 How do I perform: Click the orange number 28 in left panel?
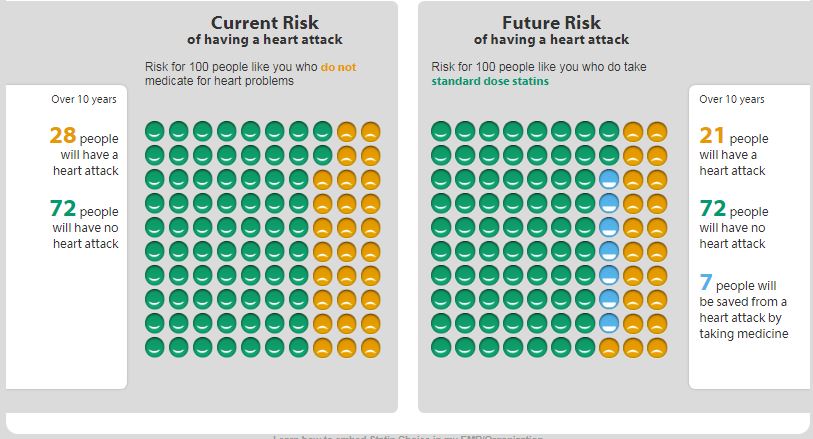point(62,135)
